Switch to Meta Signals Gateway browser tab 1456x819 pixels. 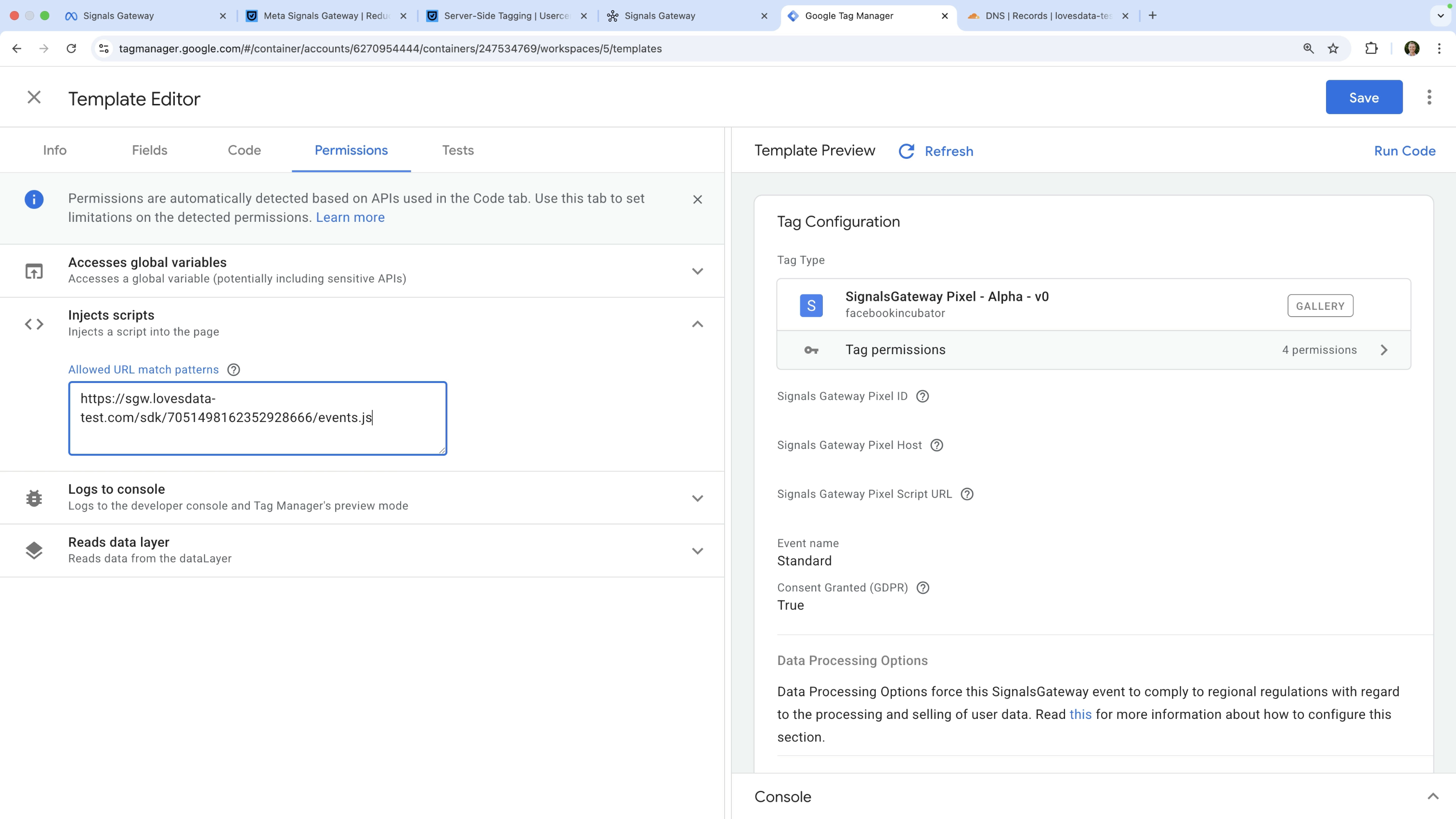coord(326,16)
